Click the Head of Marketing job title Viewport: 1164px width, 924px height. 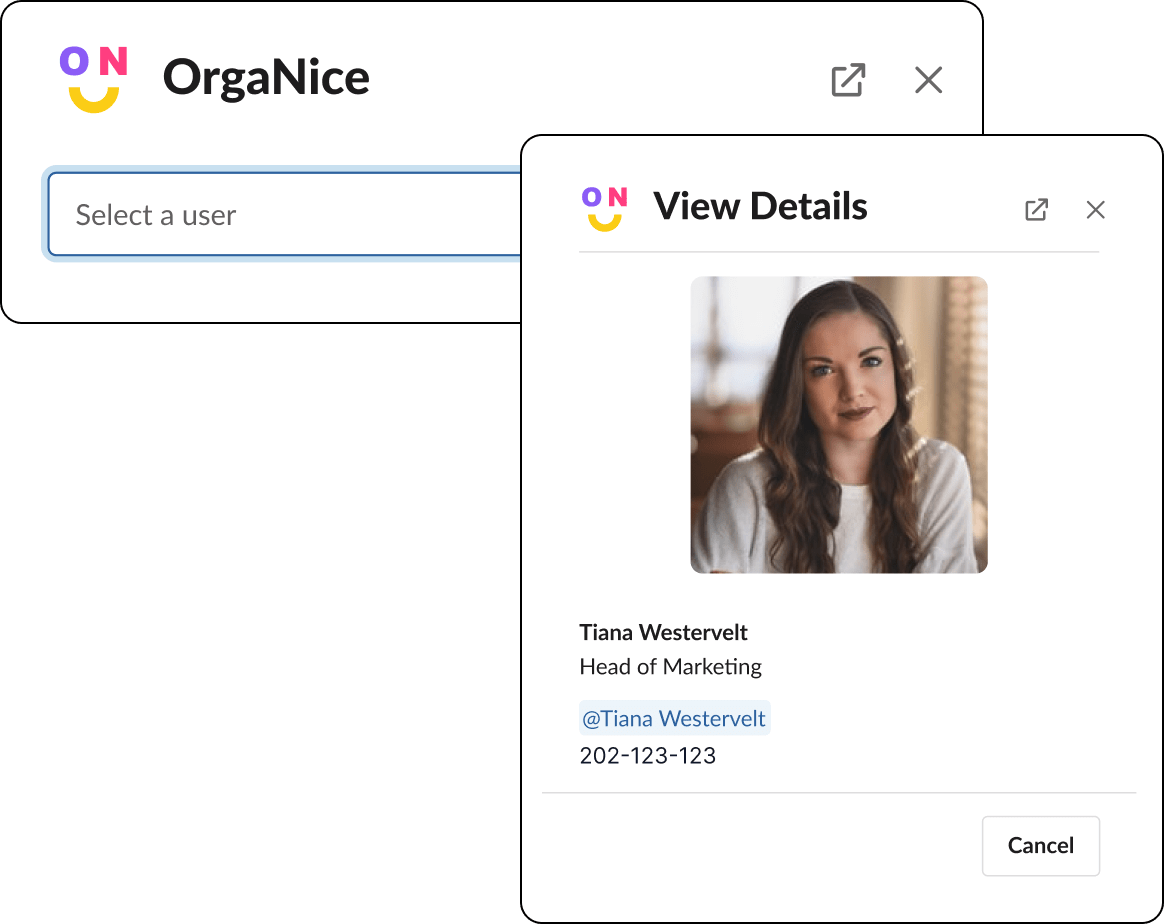pyautogui.click(x=670, y=666)
